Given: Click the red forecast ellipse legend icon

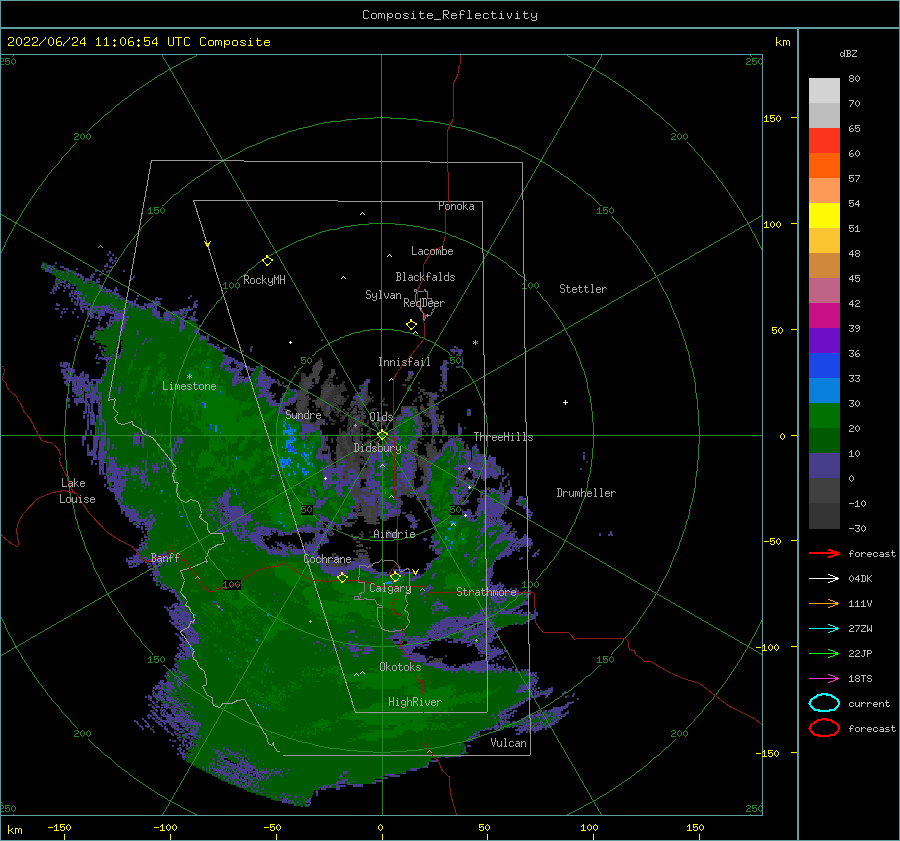Looking at the screenshot, I should click(x=824, y=728).
